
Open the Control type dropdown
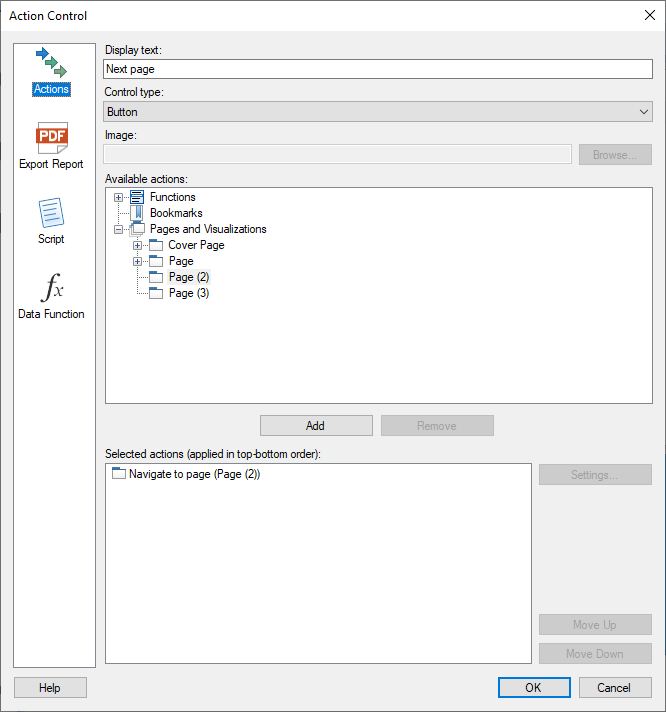[378, 112]
